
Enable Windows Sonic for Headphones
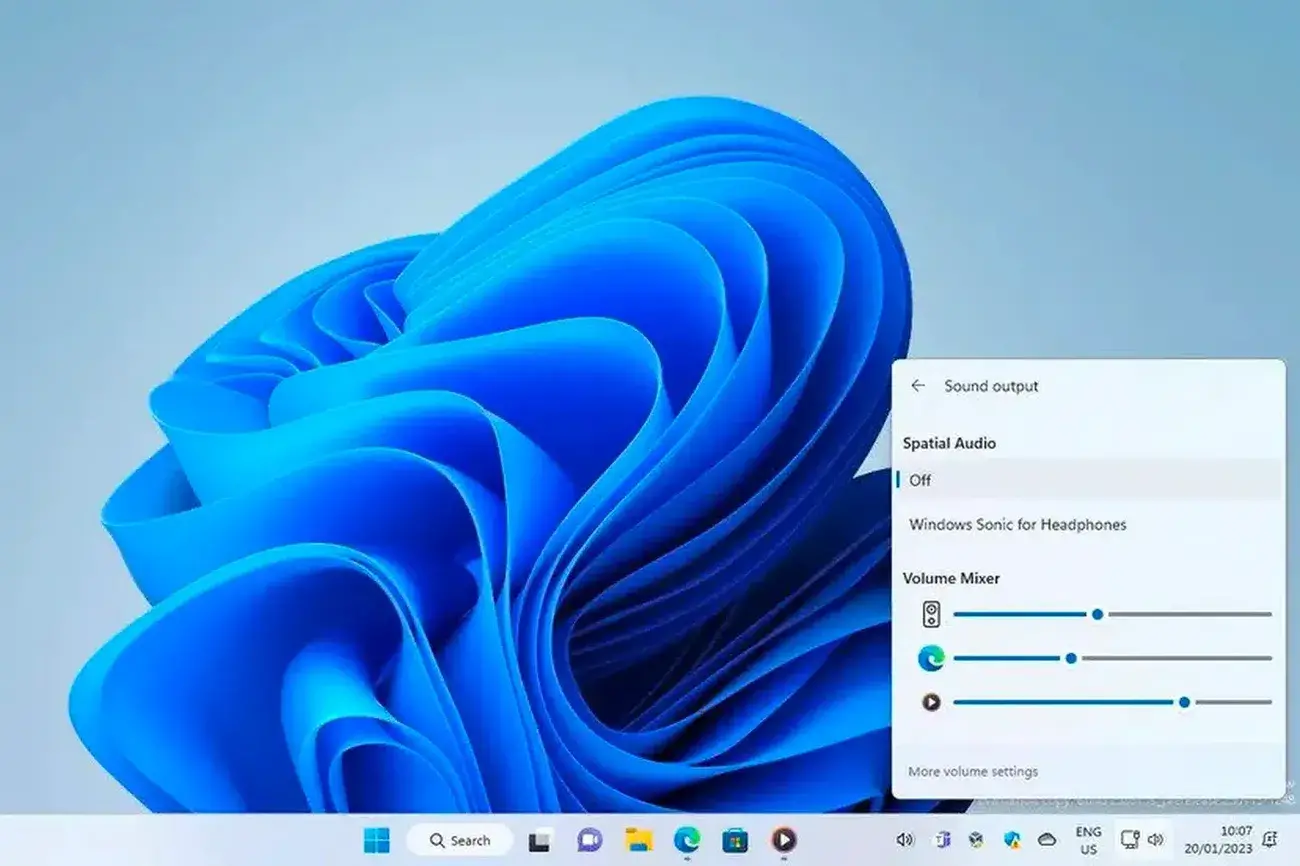1017,524
